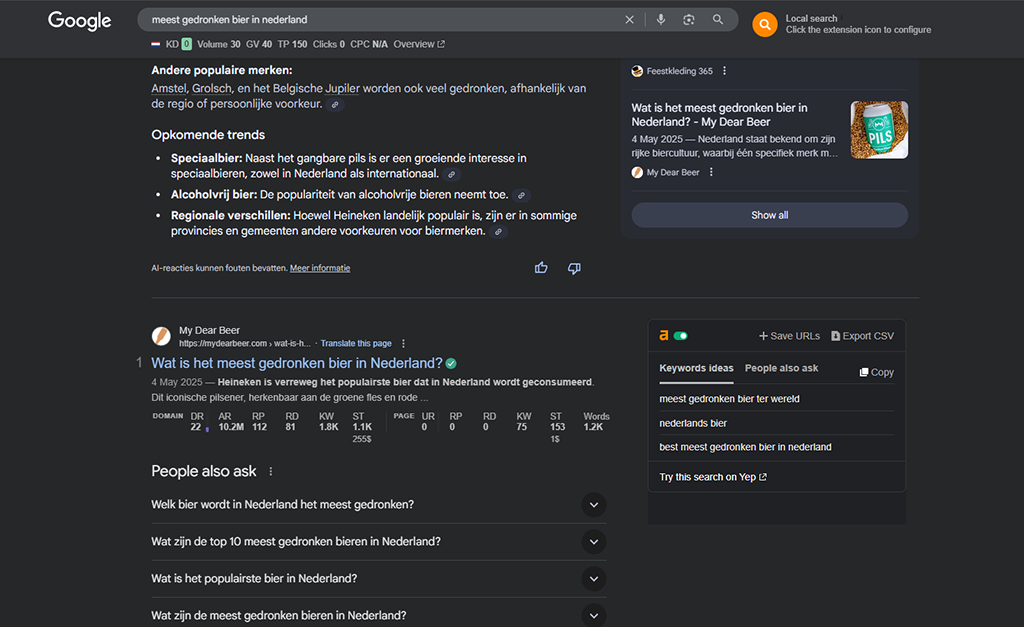Expand Welk bier wordt in Nederland het meest gedronken?
The image size is (1024, 627).
pyautogui.click(x=379, y=505)
